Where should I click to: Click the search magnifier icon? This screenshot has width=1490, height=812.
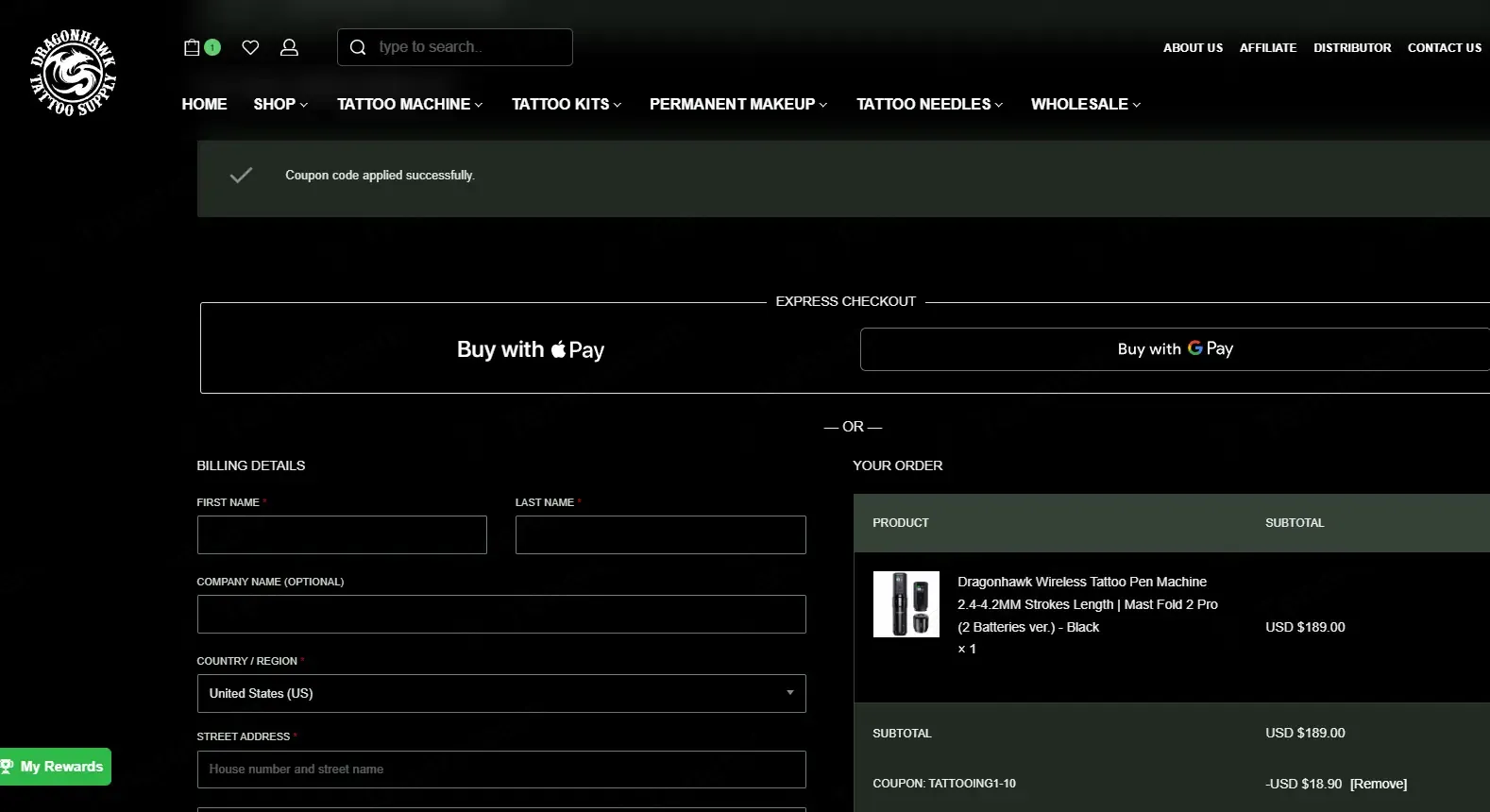[x=358, y=47]
